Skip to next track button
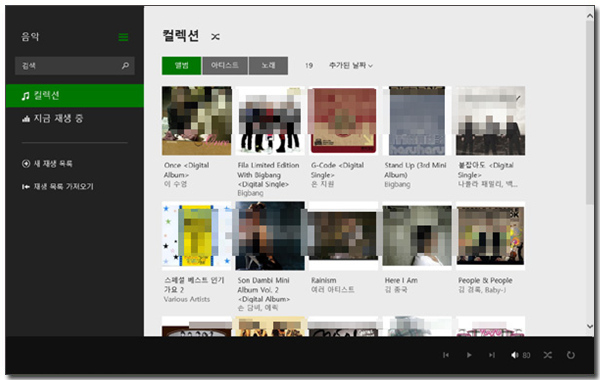Image resolution: width=600 pixels, height=380 pixels. click(x=492, y=355)
